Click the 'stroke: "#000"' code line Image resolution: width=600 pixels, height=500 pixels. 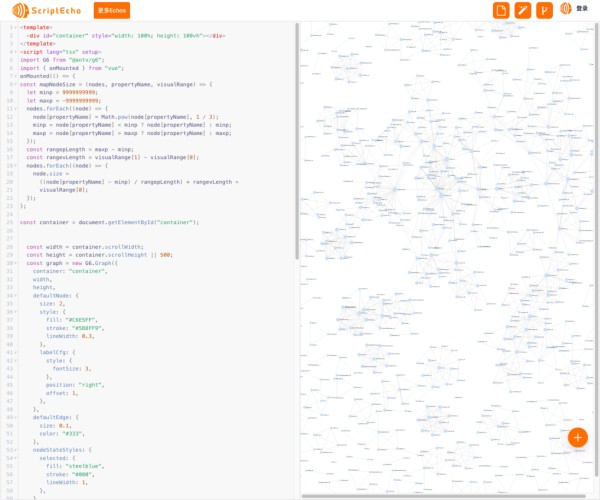click(x=70, y=474)
